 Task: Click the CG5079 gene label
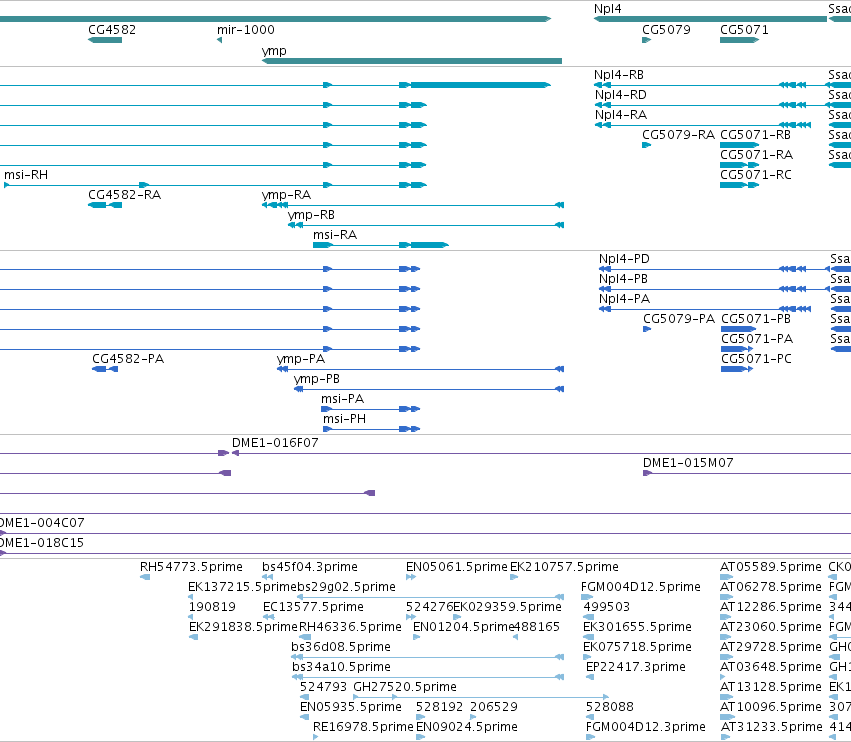coord(666,29)
